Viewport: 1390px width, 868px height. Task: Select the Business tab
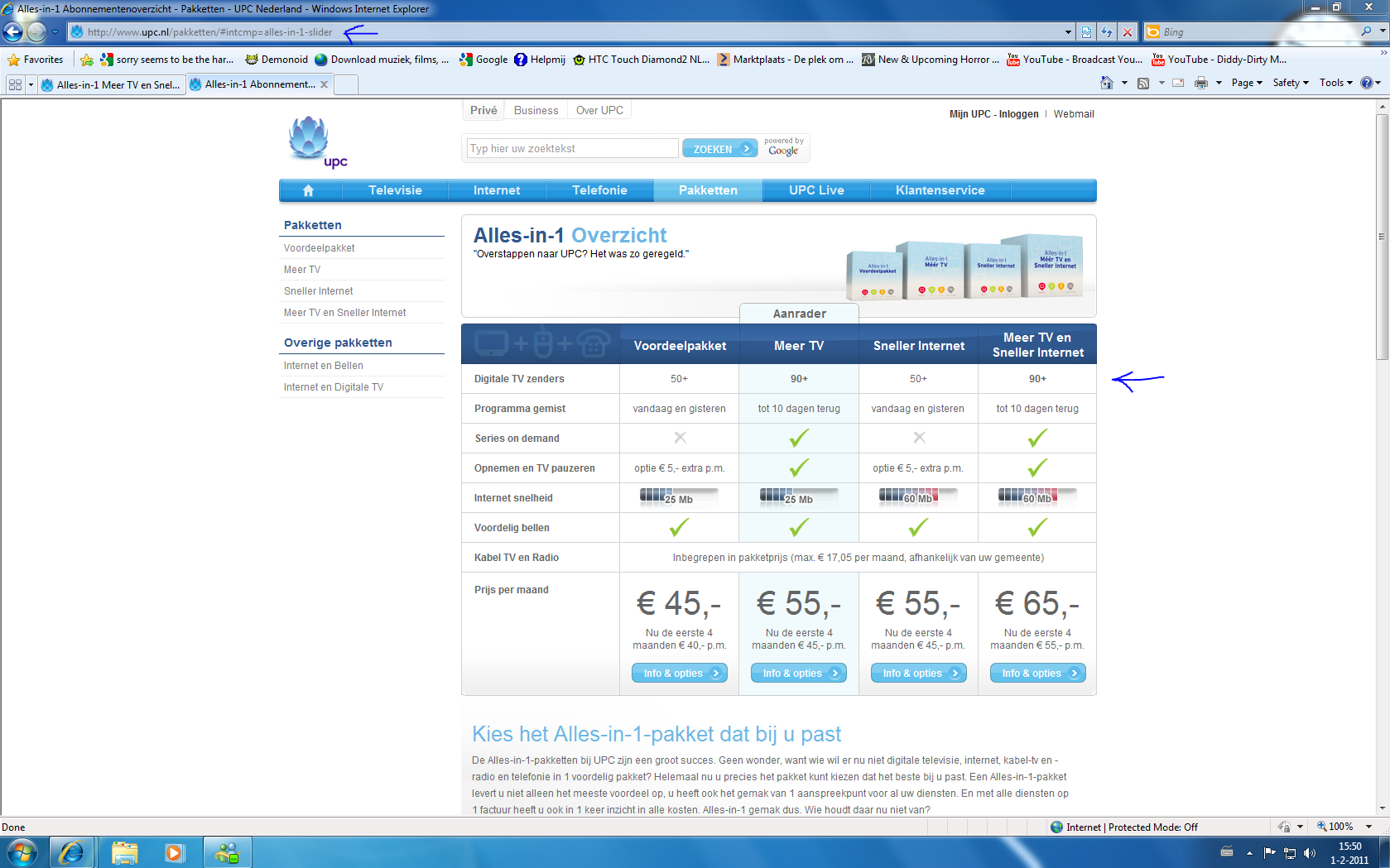pyautogui.click(x=536, y=110)
